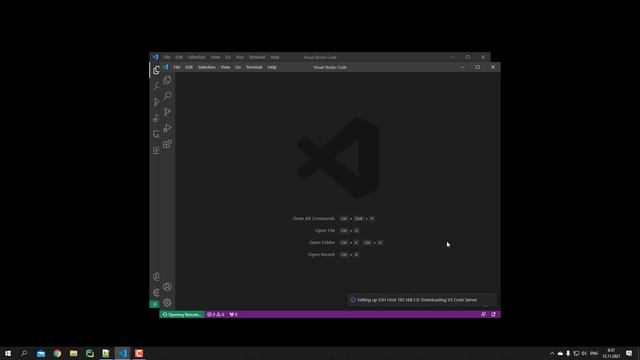Screen dimensions: 640x360
Task: Open Help menu in back VS Code window
Action: pos(275,57)
